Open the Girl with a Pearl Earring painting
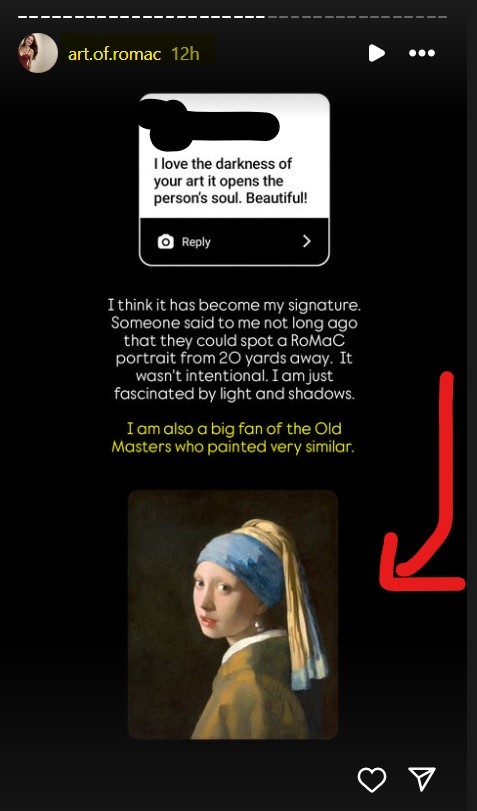This screenshot has width=477, height=811. coord(233,614)
